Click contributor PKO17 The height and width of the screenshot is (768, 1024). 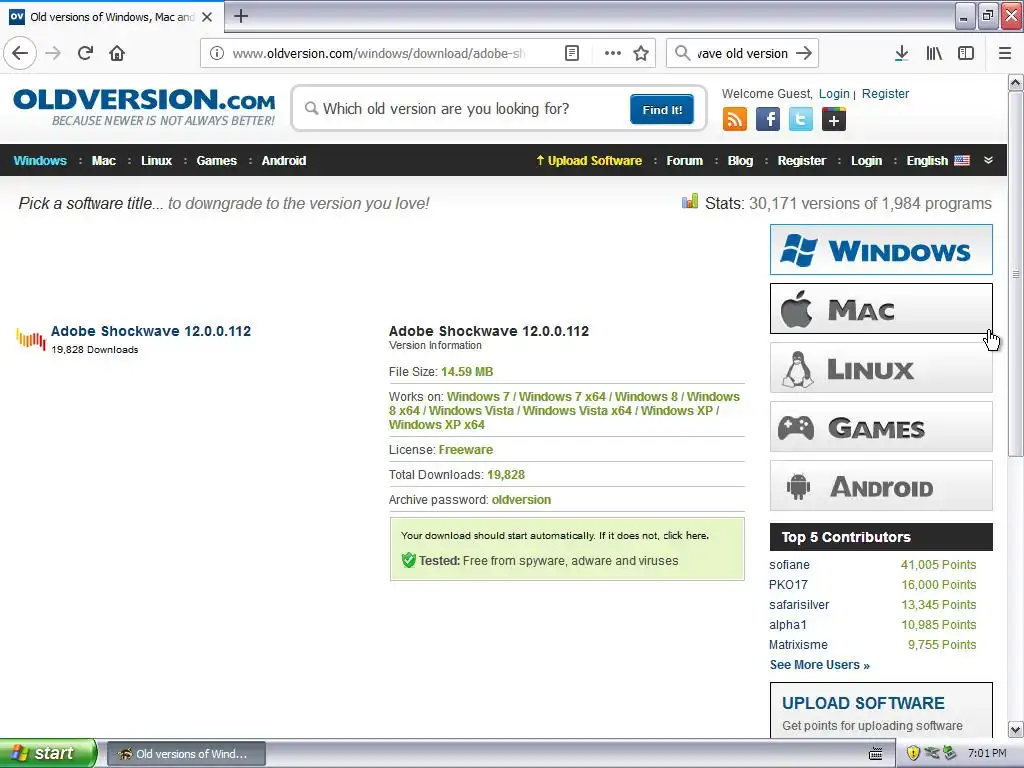(x=788, y=584)
